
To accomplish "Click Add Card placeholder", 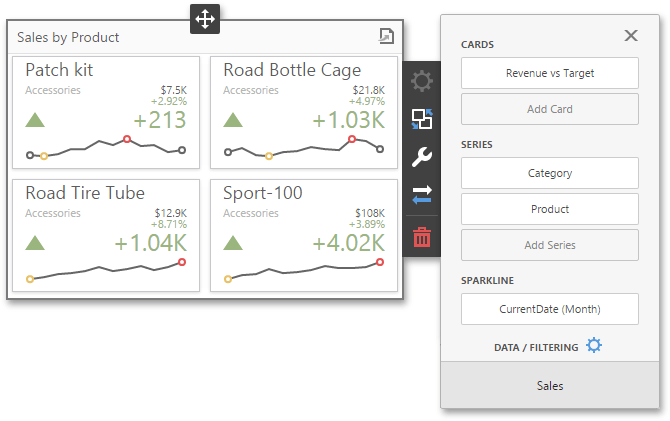I will tap(550, 109).
